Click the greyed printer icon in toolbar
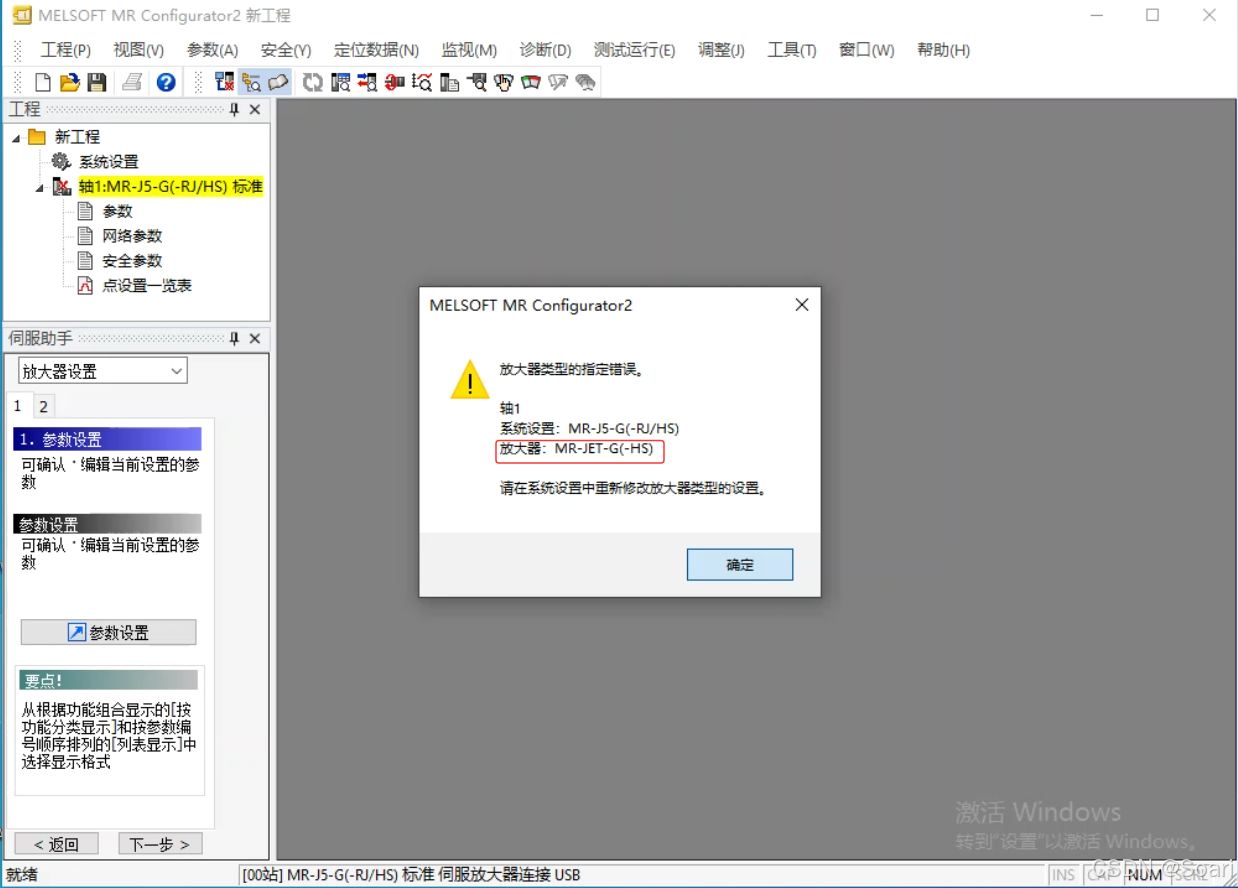Image resolution: width=1238 pixels, height=888 pixels. (x=132, y=82)
